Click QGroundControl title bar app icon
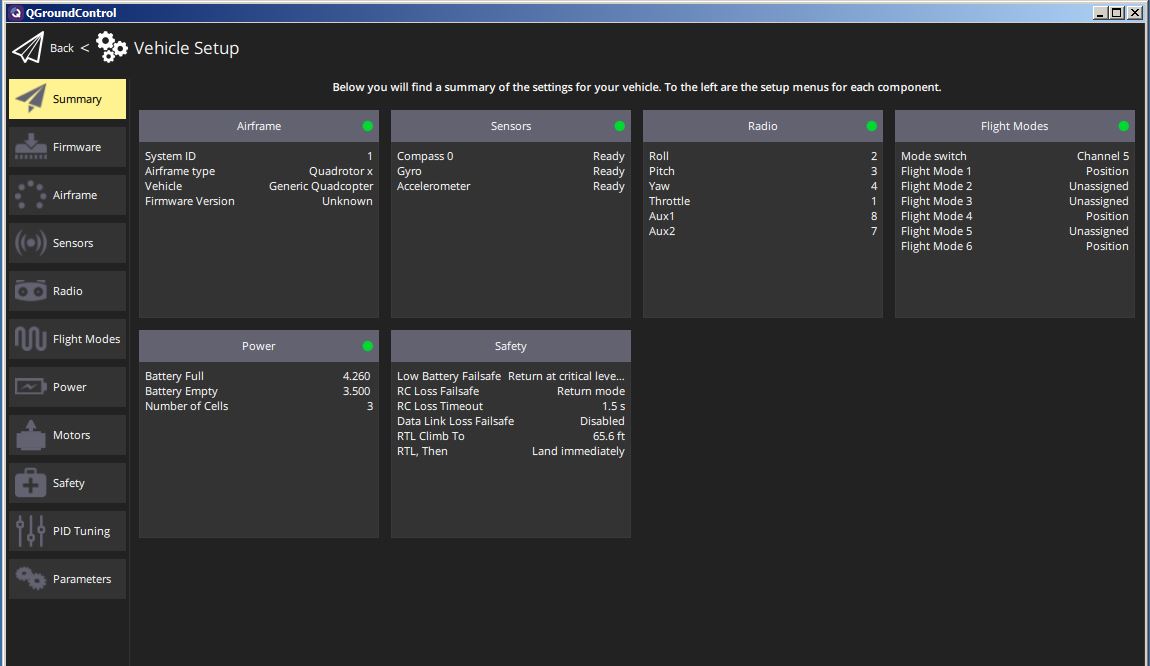The width and height of the screenshot is (1150, 666). coord(15,12)
